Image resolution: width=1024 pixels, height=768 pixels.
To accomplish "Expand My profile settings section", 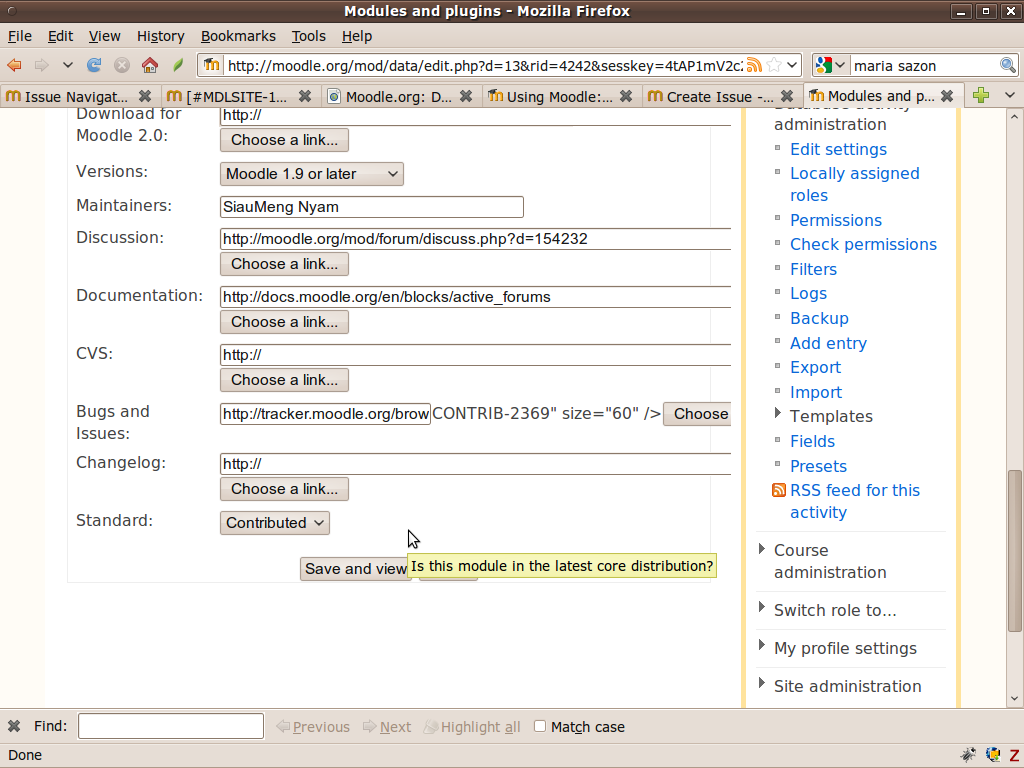I will [x=761, y=645].
